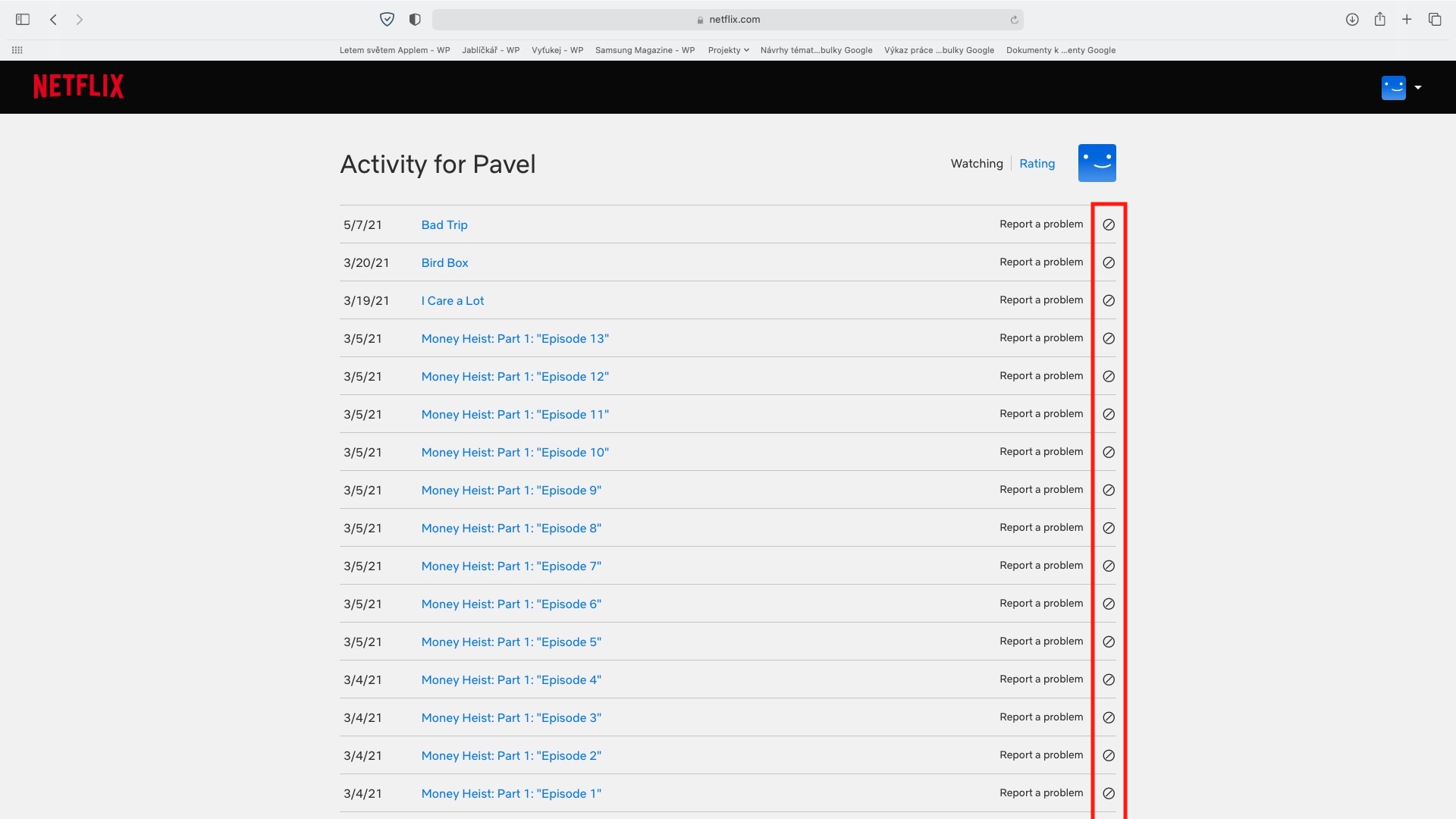1456x819 pixels.
Task: Switch to the Rating tab
Action: point(1037,164)
